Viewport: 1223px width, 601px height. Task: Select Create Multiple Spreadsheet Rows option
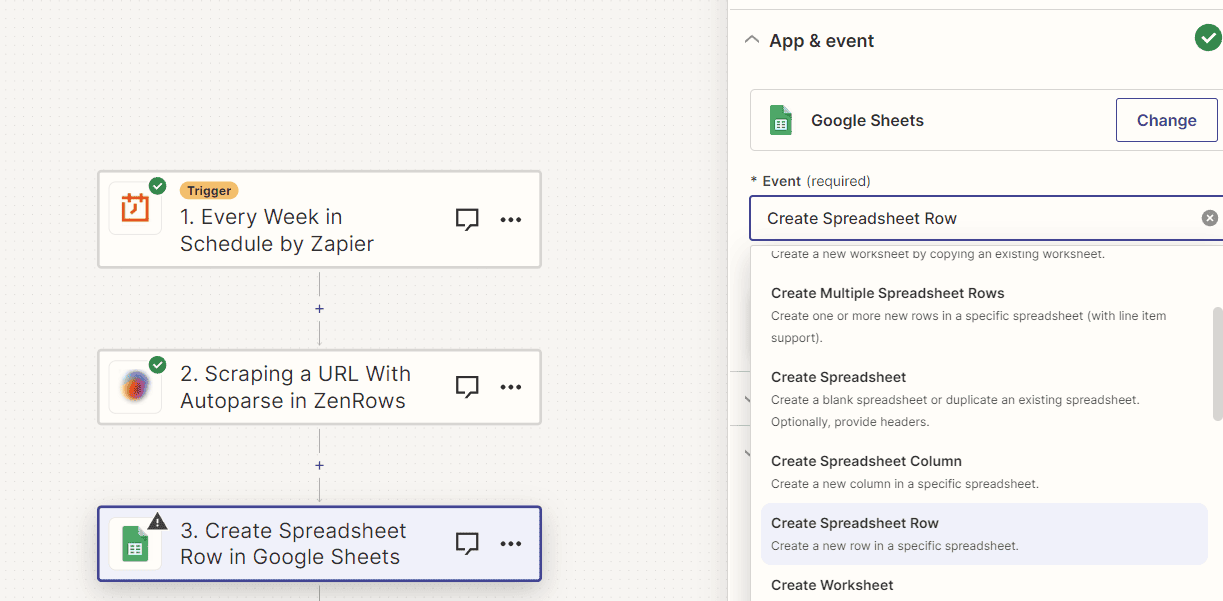click(x=984, y=315)
